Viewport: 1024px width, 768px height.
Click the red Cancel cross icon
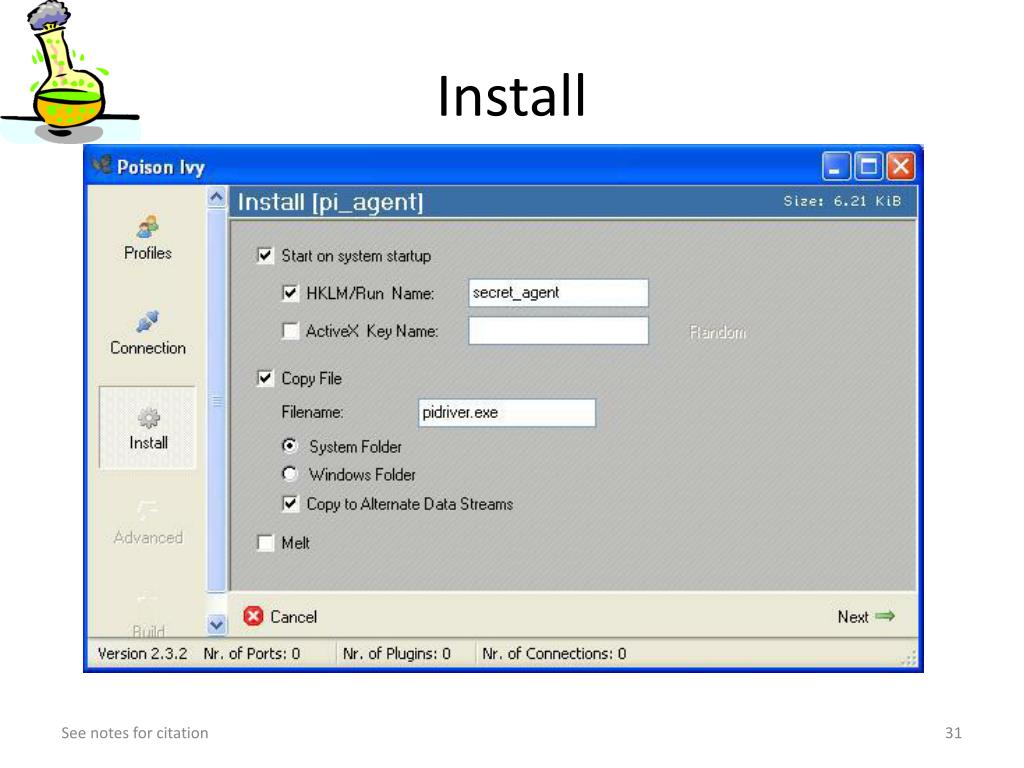(253, 616)
